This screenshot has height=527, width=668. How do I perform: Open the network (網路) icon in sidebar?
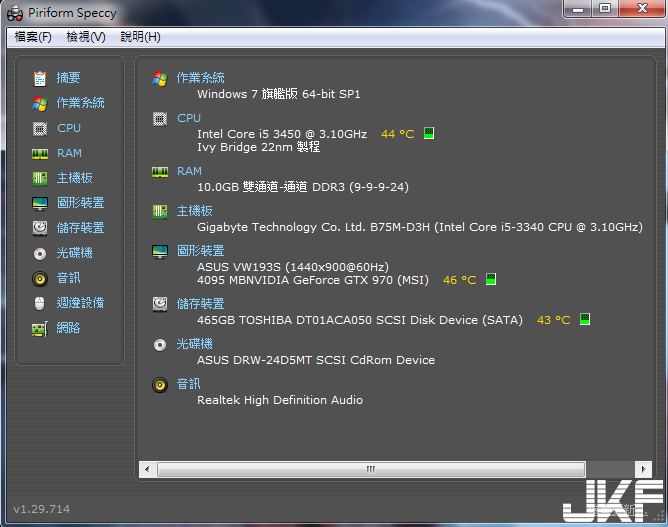coord(40,328)
